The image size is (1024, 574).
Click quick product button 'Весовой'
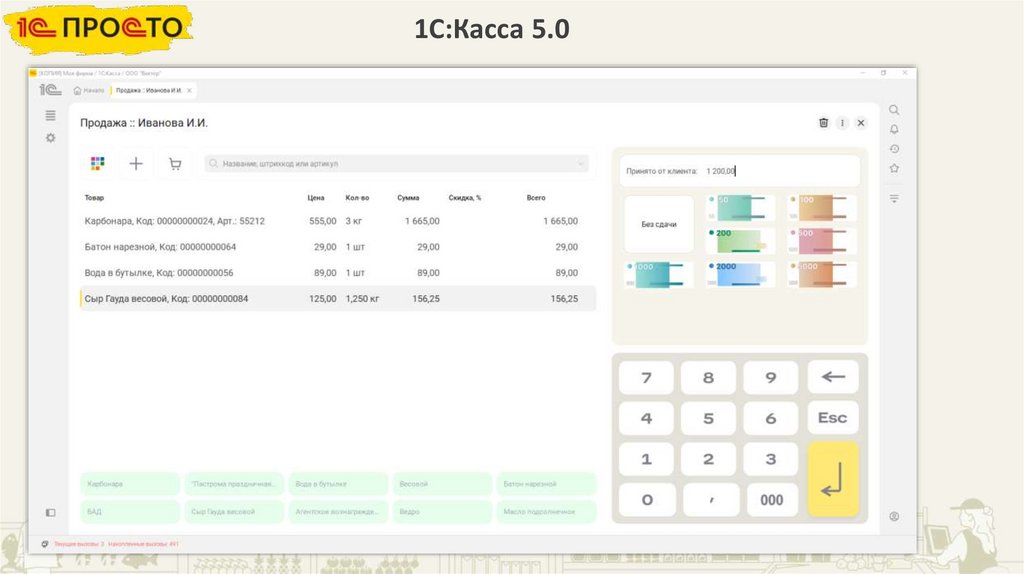point(442,484)
